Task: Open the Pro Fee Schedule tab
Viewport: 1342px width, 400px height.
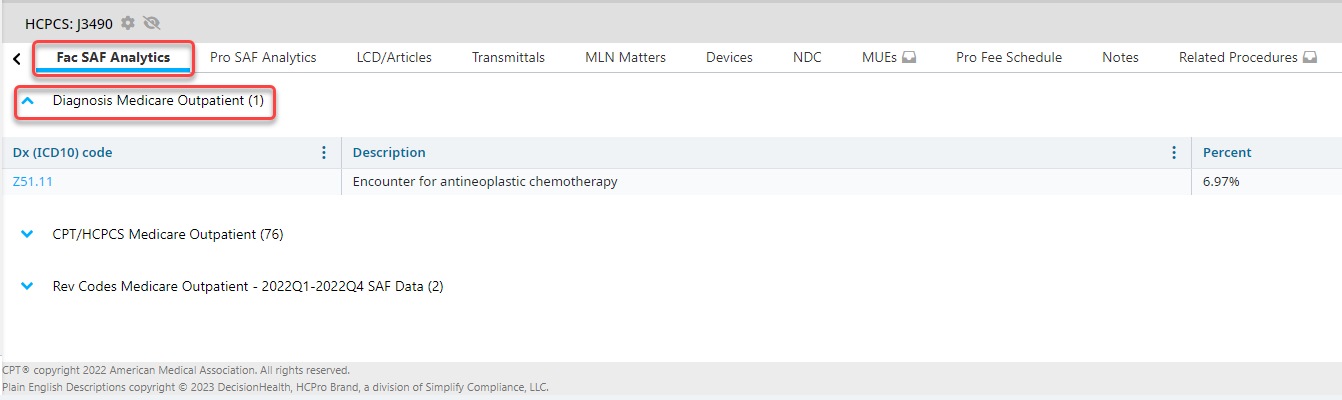Action: (x=1009, y=58)
